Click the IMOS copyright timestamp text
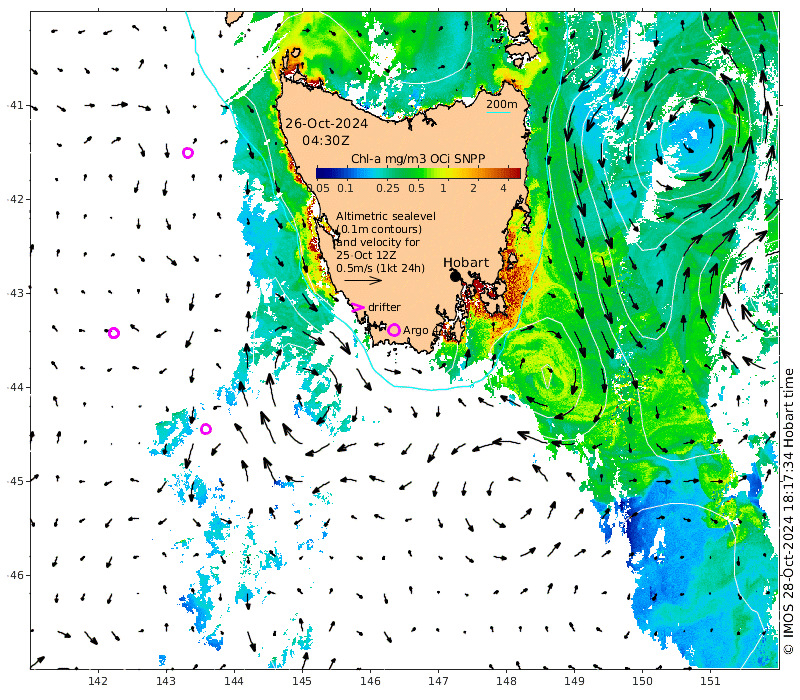Viewport: 800px width, 700px height. 789,511
